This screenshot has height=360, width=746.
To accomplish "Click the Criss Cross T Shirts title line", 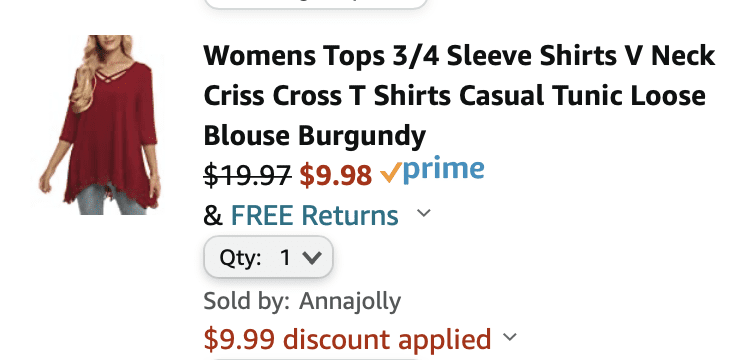I will point(454,96).
